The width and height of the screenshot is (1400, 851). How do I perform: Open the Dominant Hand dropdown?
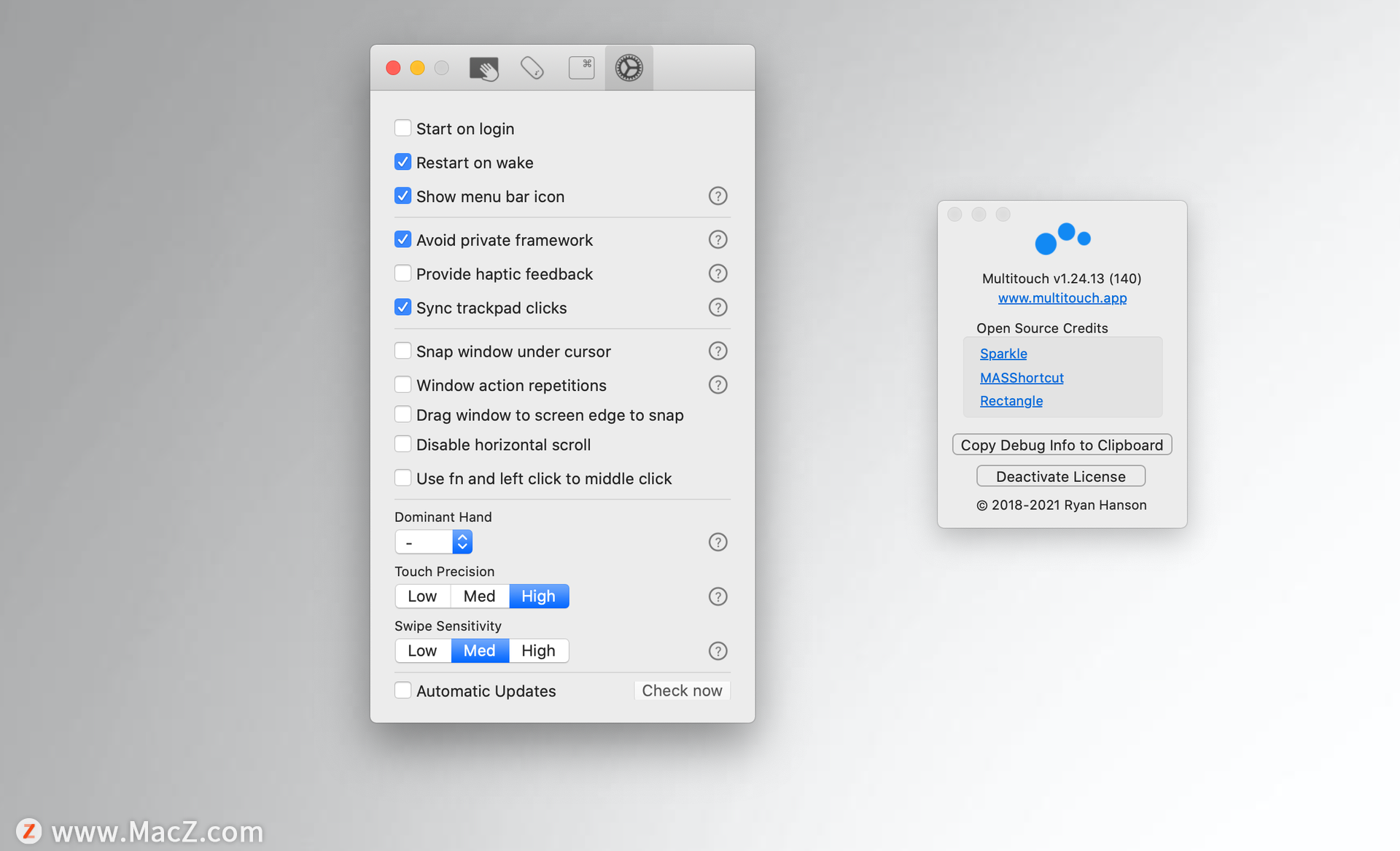pos(434,542)
